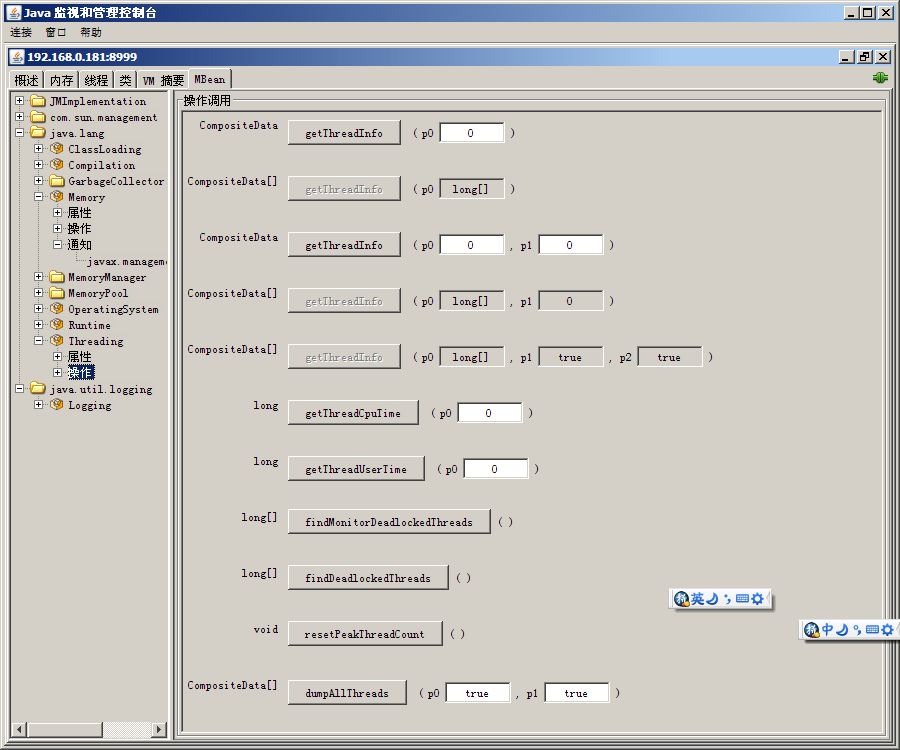This screenshot has width=900, height=750.
Task: Open the 连接 menu
Action: point(21,32)
